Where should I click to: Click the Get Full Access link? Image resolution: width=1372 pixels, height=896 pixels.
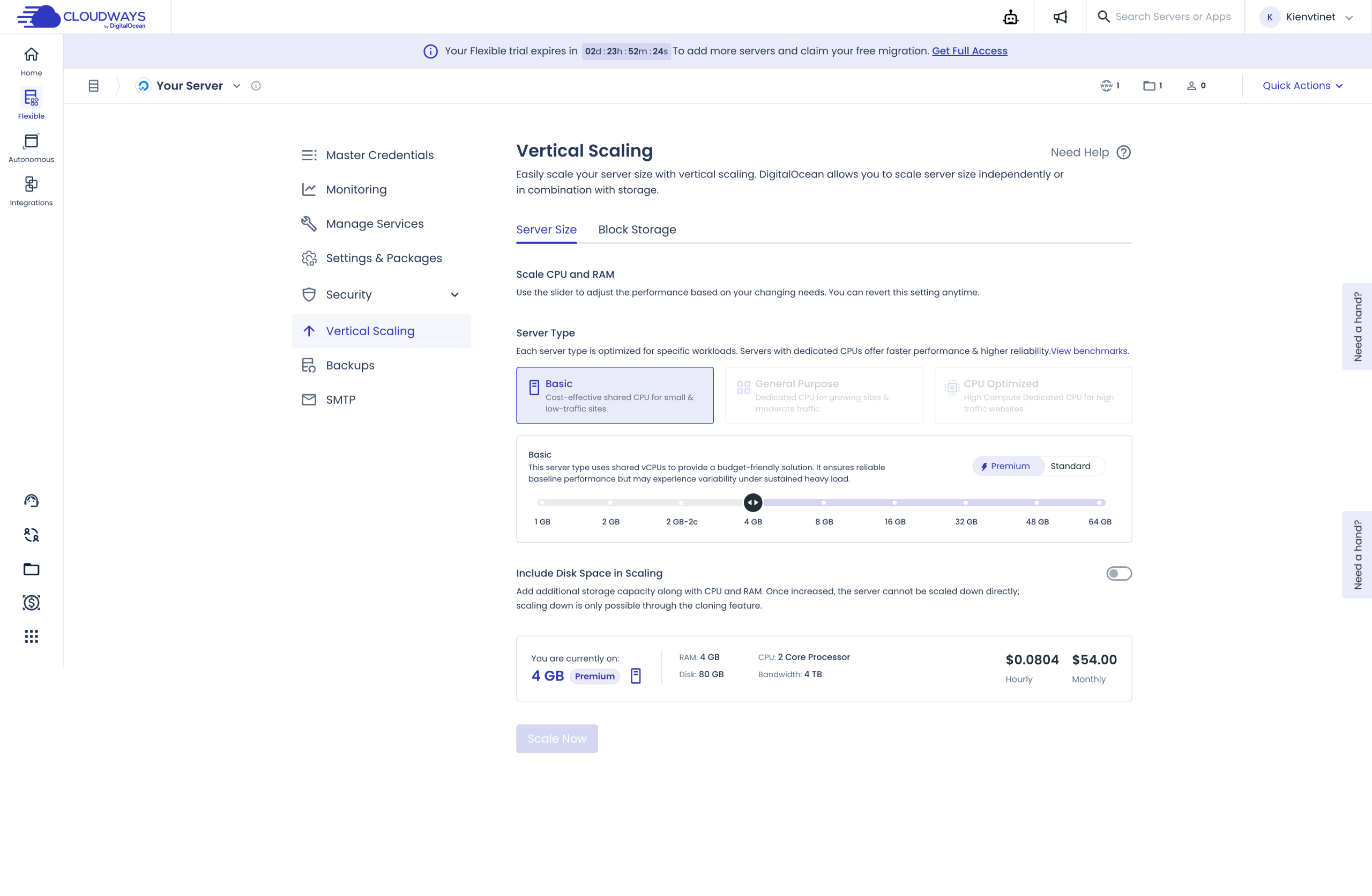pyautogui.click(x=969, y=51)
